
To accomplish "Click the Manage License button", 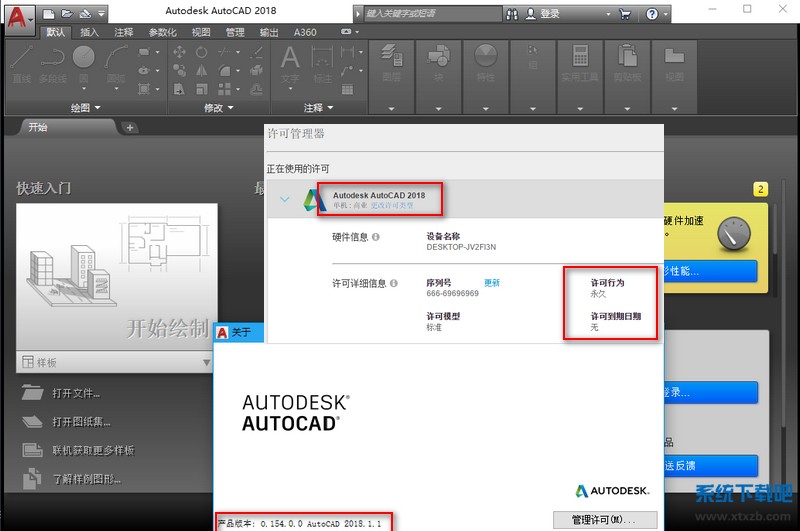I will tap(603, 520).
